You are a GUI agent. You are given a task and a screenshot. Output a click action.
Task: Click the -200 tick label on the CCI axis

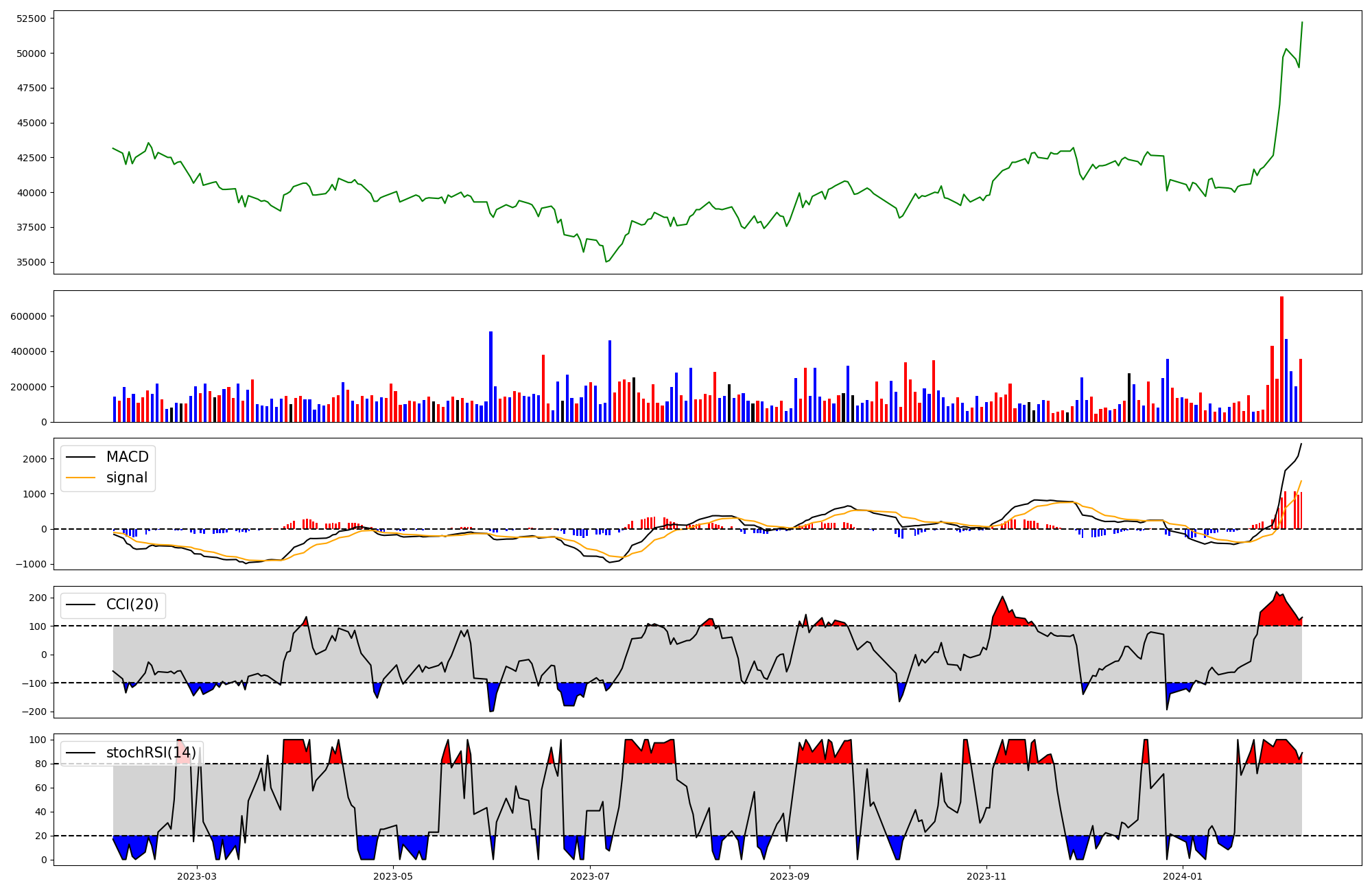click(x=34, y=712)
